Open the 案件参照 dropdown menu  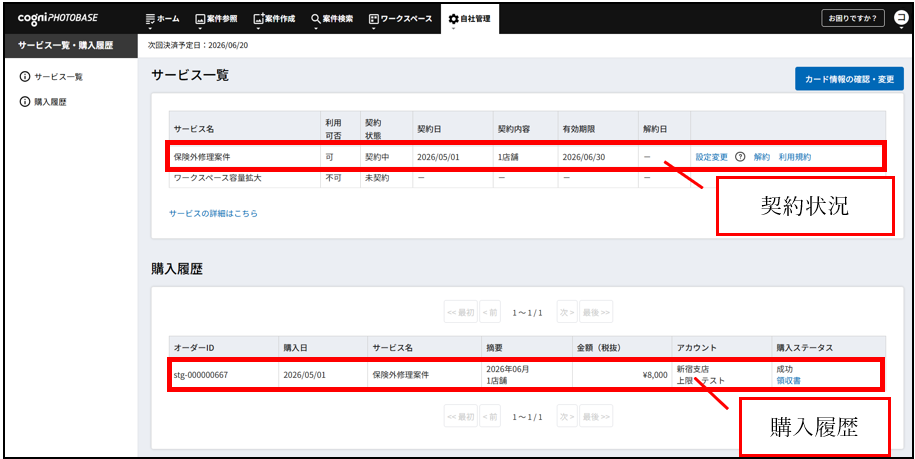tap(215, 19)
